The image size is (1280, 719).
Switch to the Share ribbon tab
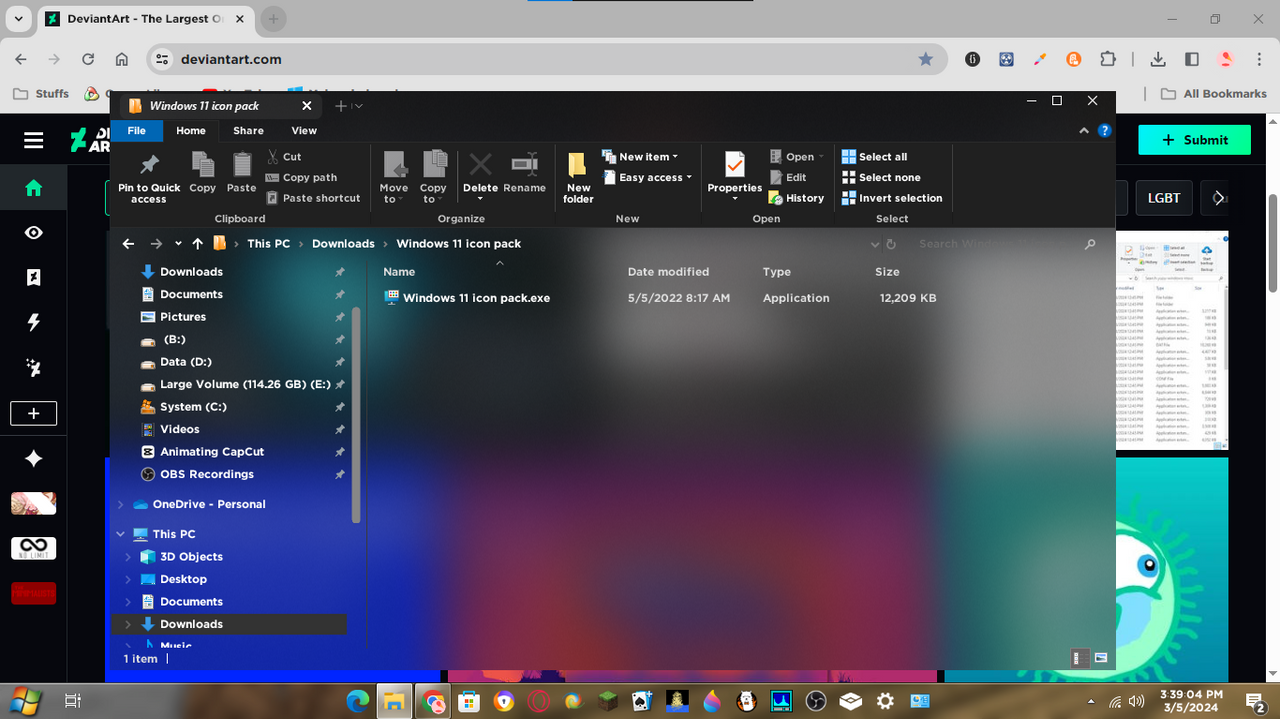click(248, 131)
